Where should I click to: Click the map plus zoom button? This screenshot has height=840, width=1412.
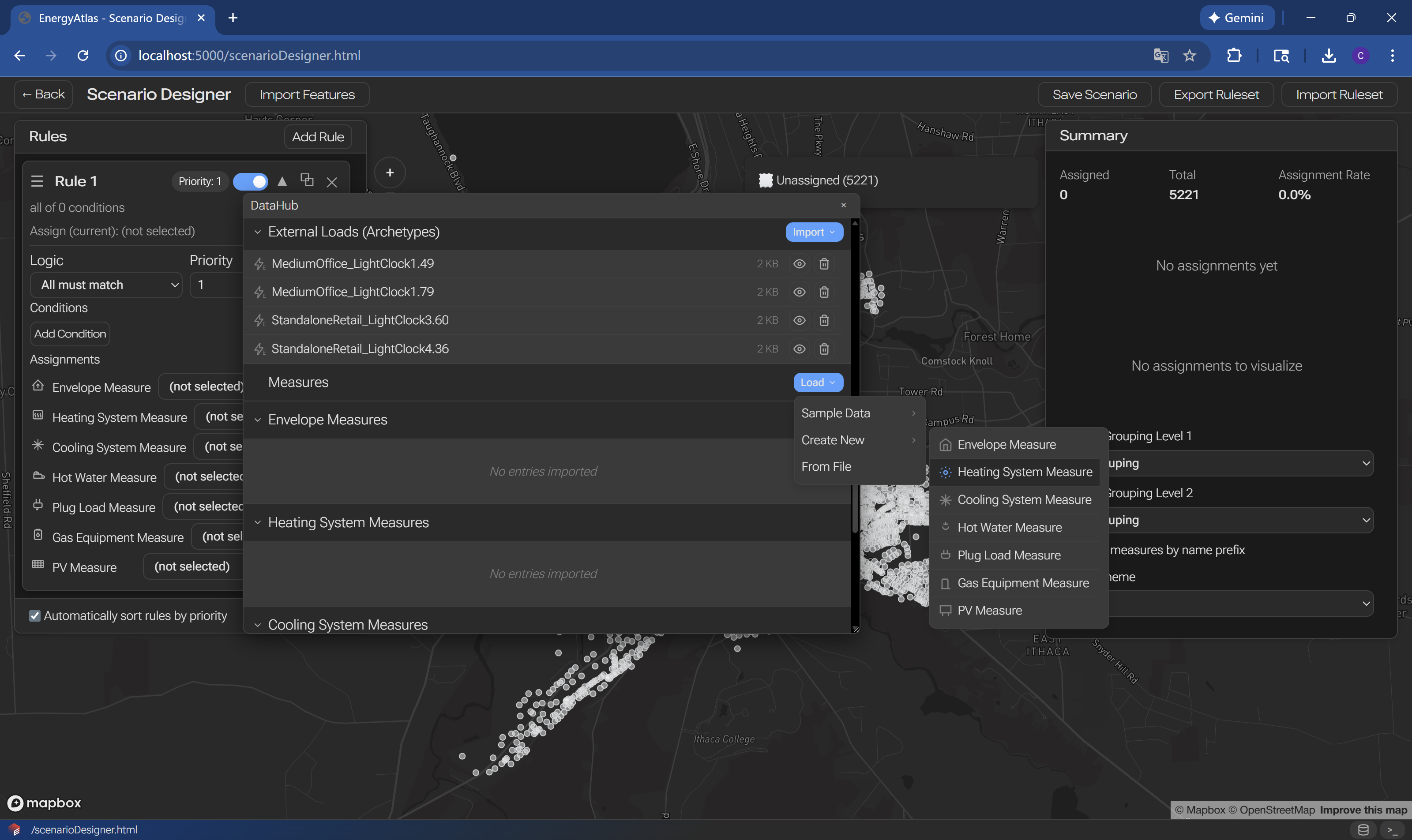point(390,172)
